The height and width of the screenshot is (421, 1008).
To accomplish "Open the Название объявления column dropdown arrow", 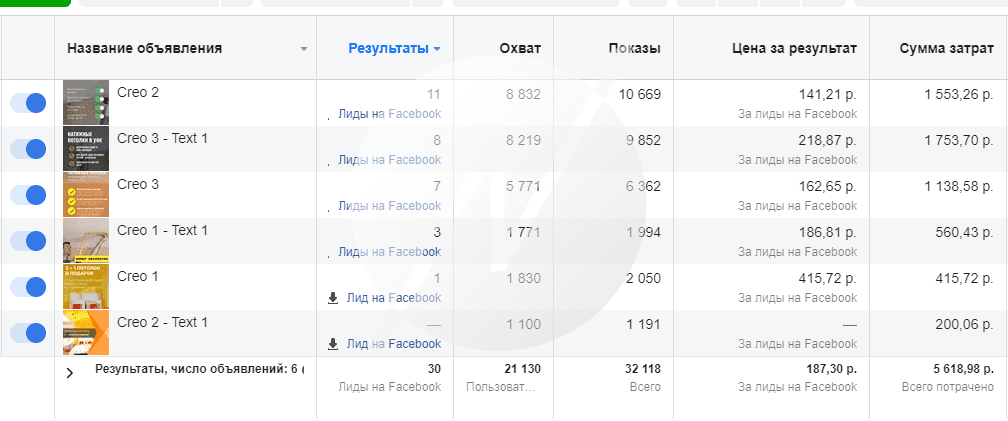I will tap(304, 49).
